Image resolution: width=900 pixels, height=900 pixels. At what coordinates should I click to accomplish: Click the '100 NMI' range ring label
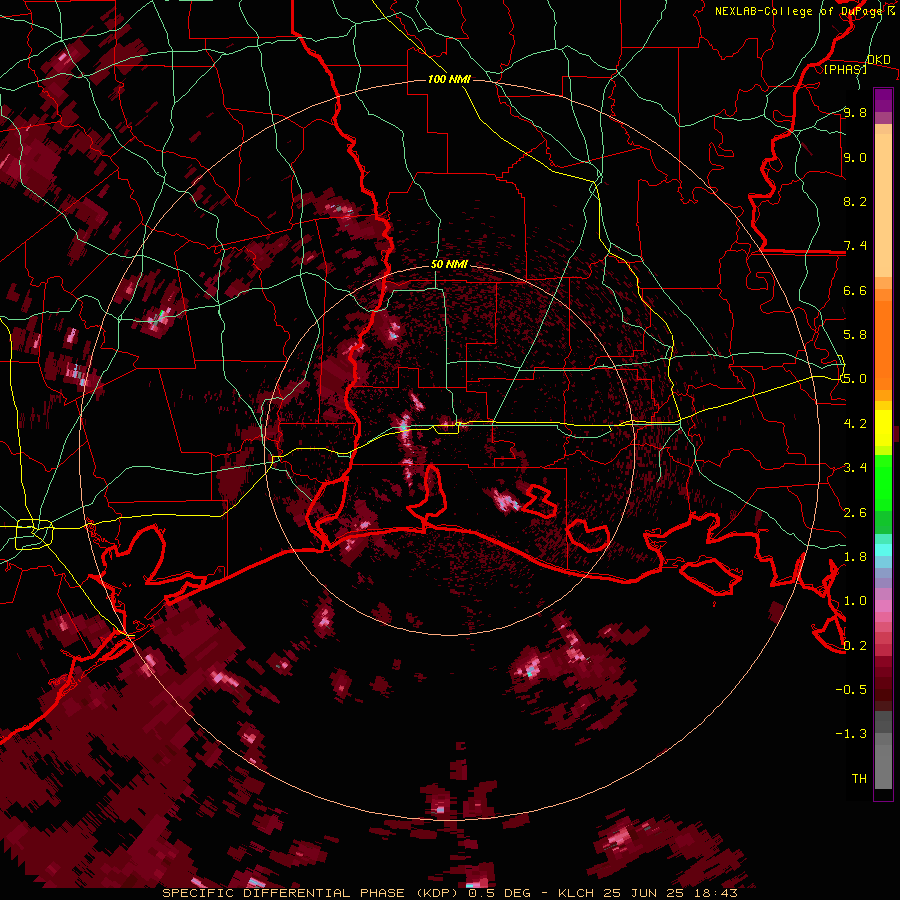pos(449,79)
